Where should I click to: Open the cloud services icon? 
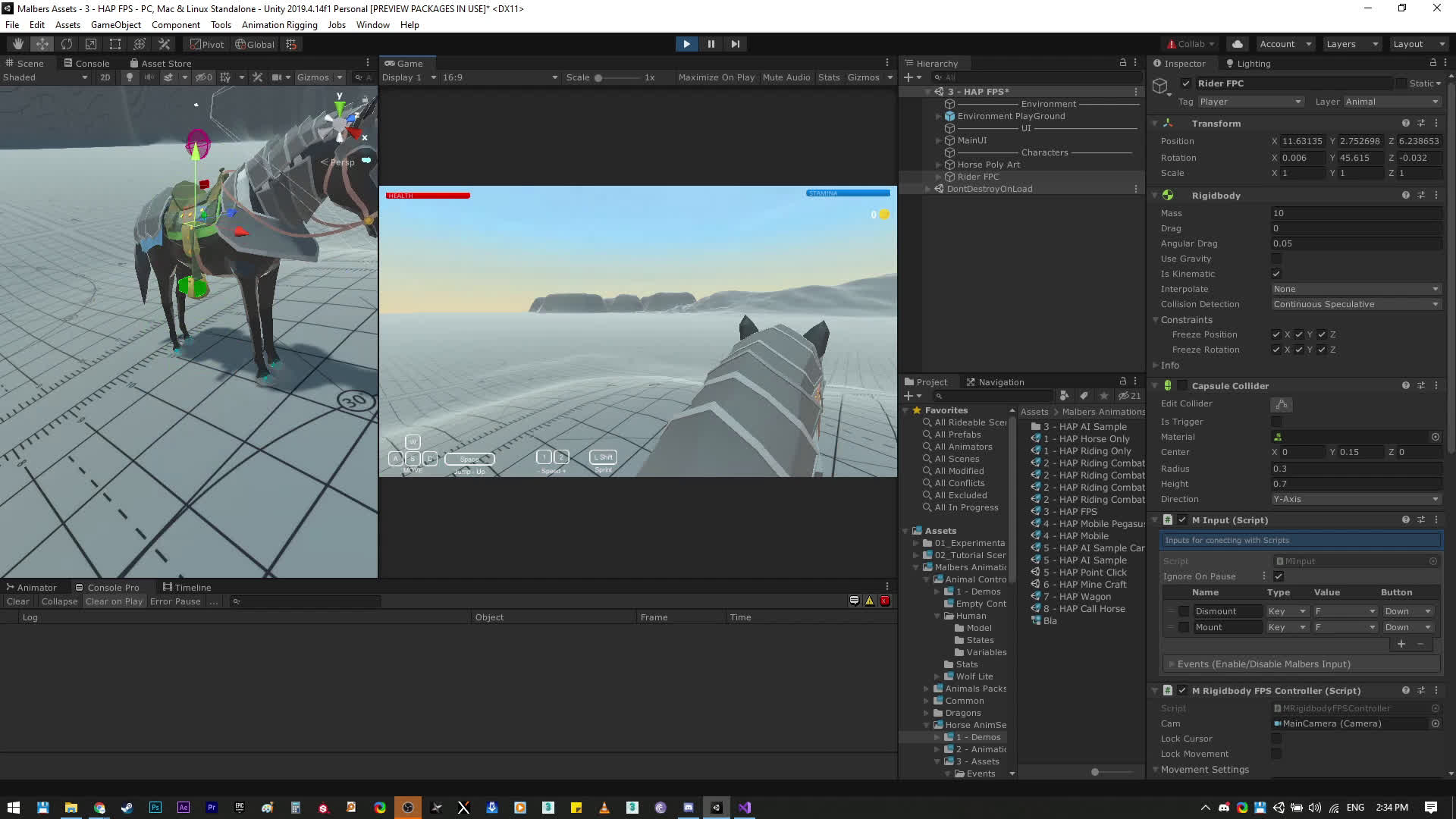click(x=1238, y=44)
